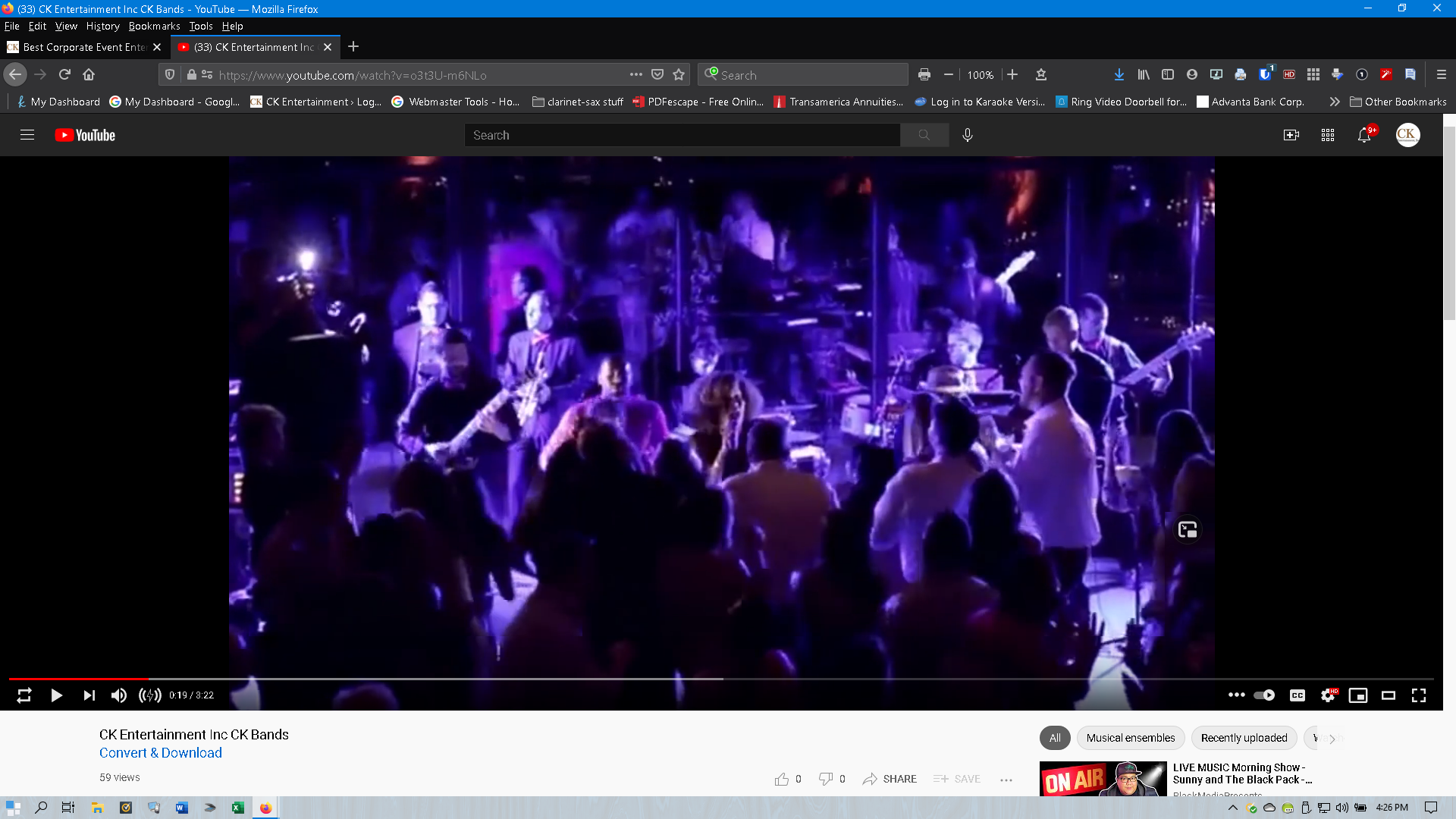Activate theater mode
The width and height of the screenshot is (1456, 819).
[x=1389, y=695]
